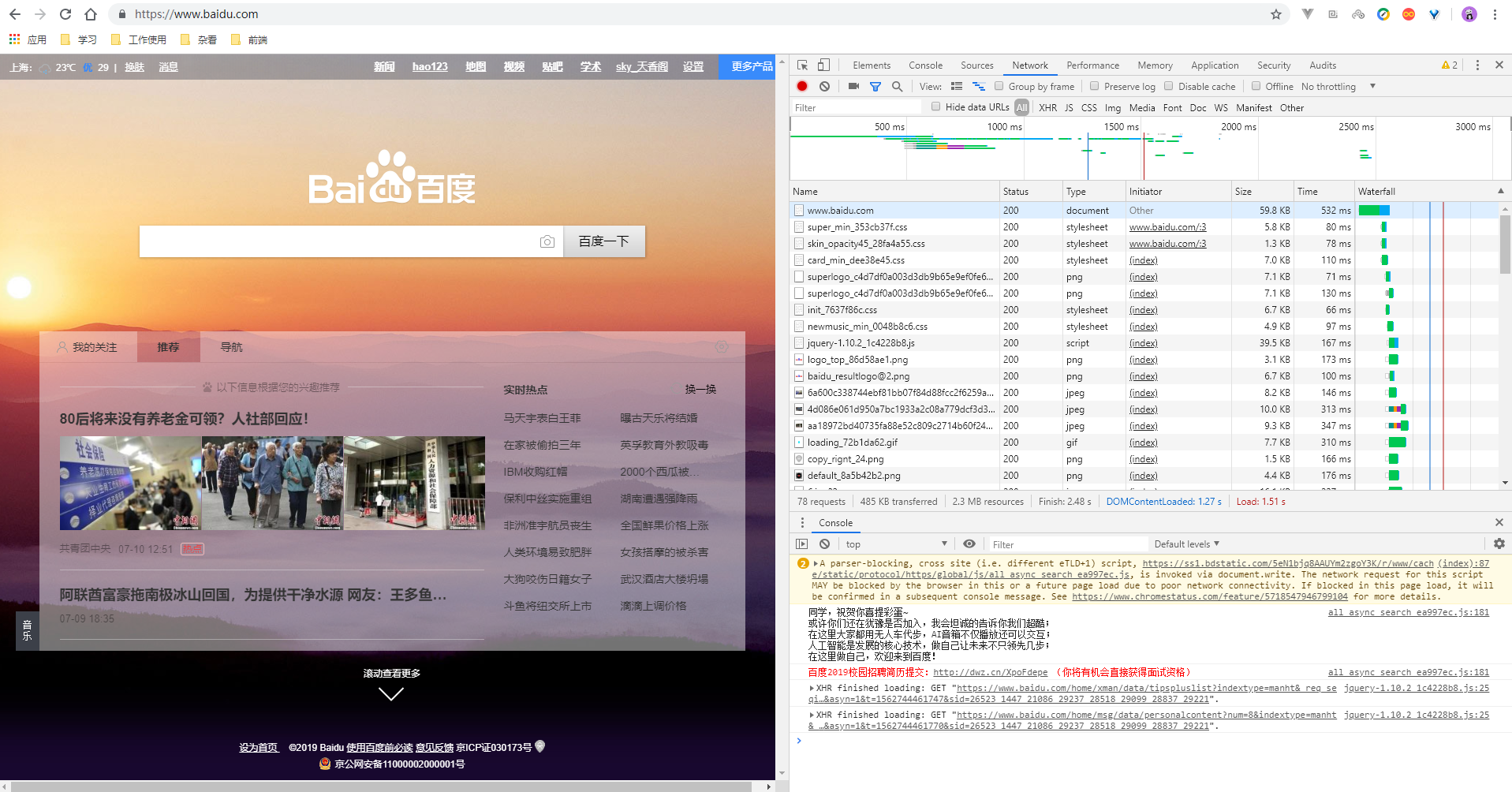This screenshot has width=1512, height=792.
Task: Open the 80后将来没有养老金可领 headline
Action: [185, 419]
